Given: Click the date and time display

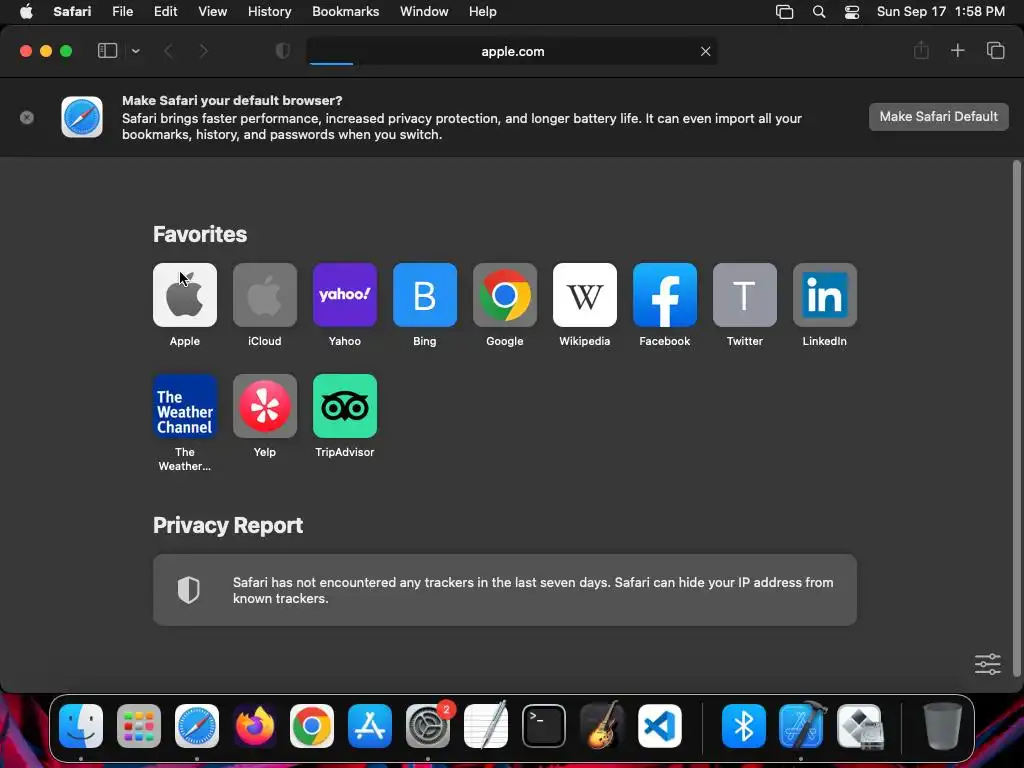Looking at the screenshot, I should click(940, 12).
